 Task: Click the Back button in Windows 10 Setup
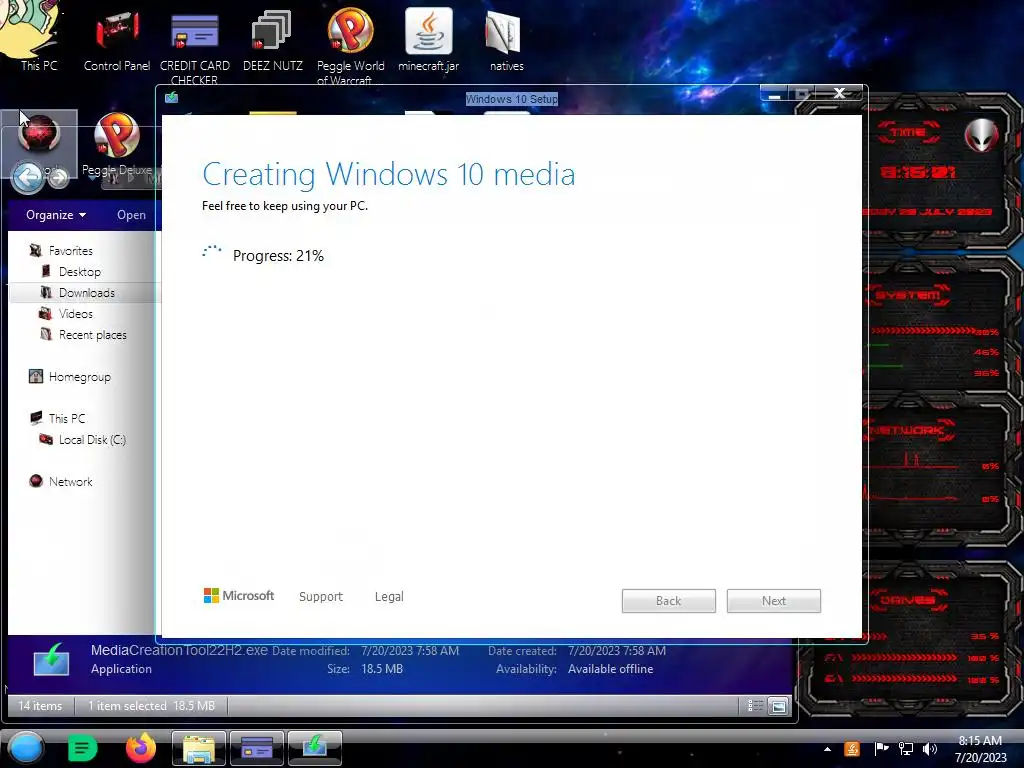point(669,601)
